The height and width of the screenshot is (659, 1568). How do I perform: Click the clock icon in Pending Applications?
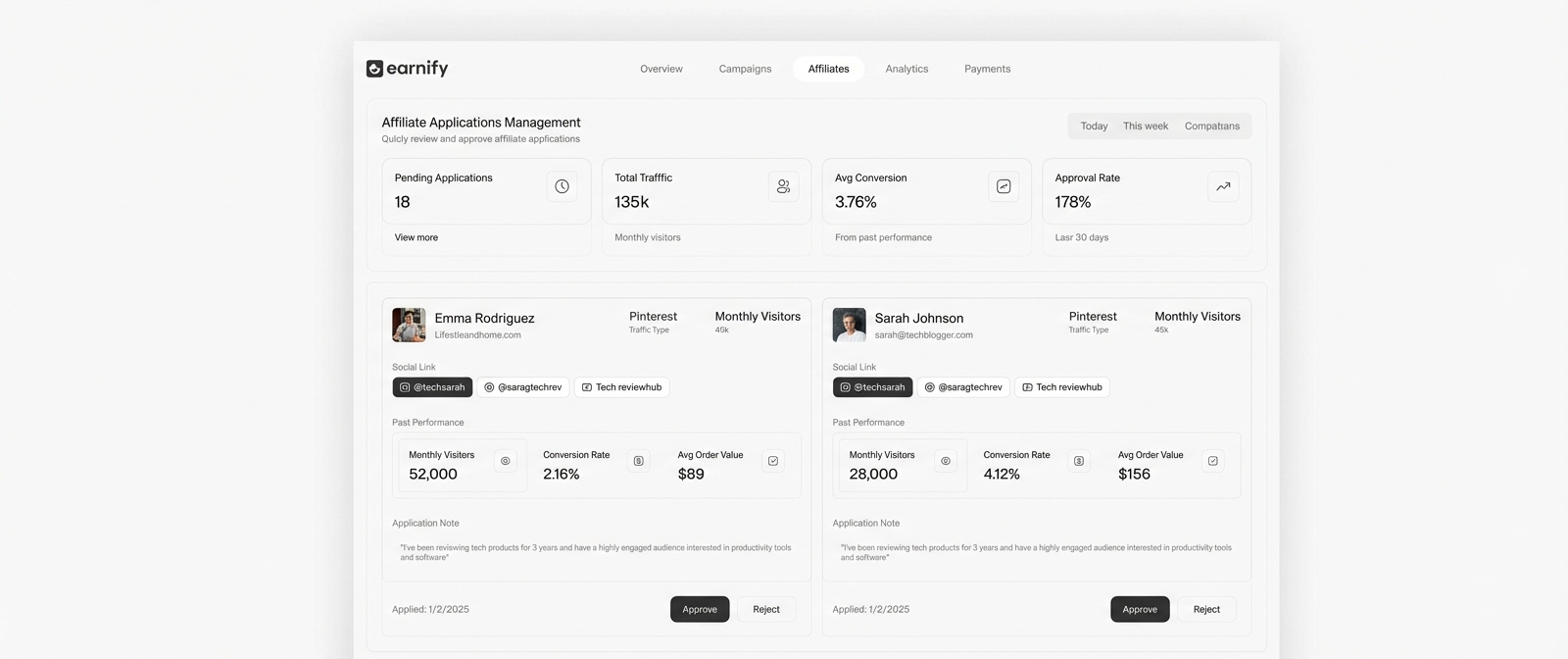point(562,186)
